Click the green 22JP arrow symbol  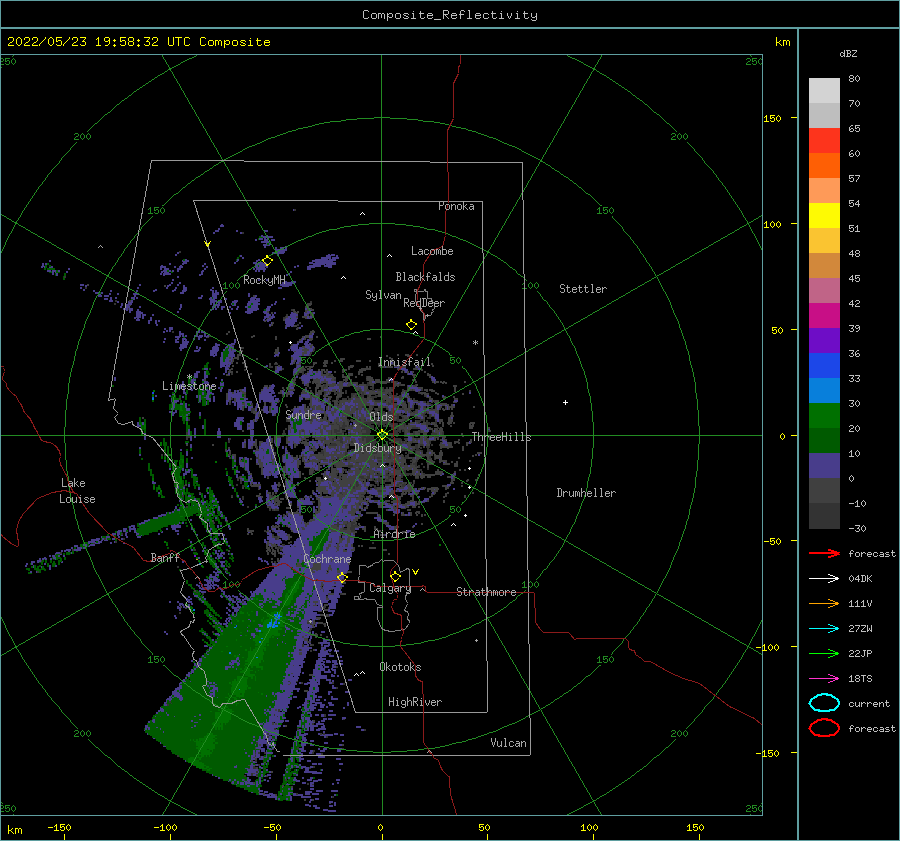coord(824,653)
